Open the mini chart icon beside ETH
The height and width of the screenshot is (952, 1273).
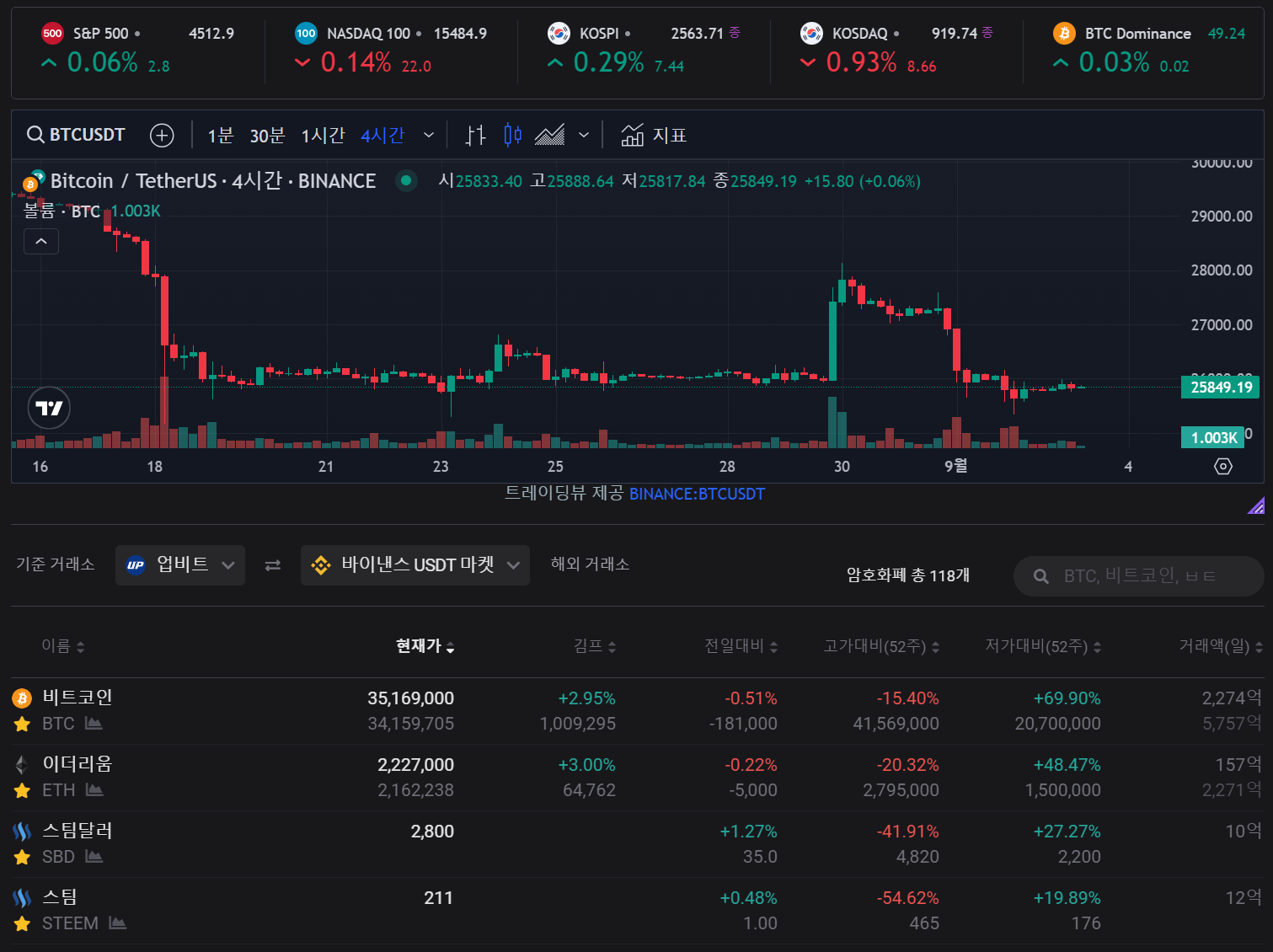point(94,790)
